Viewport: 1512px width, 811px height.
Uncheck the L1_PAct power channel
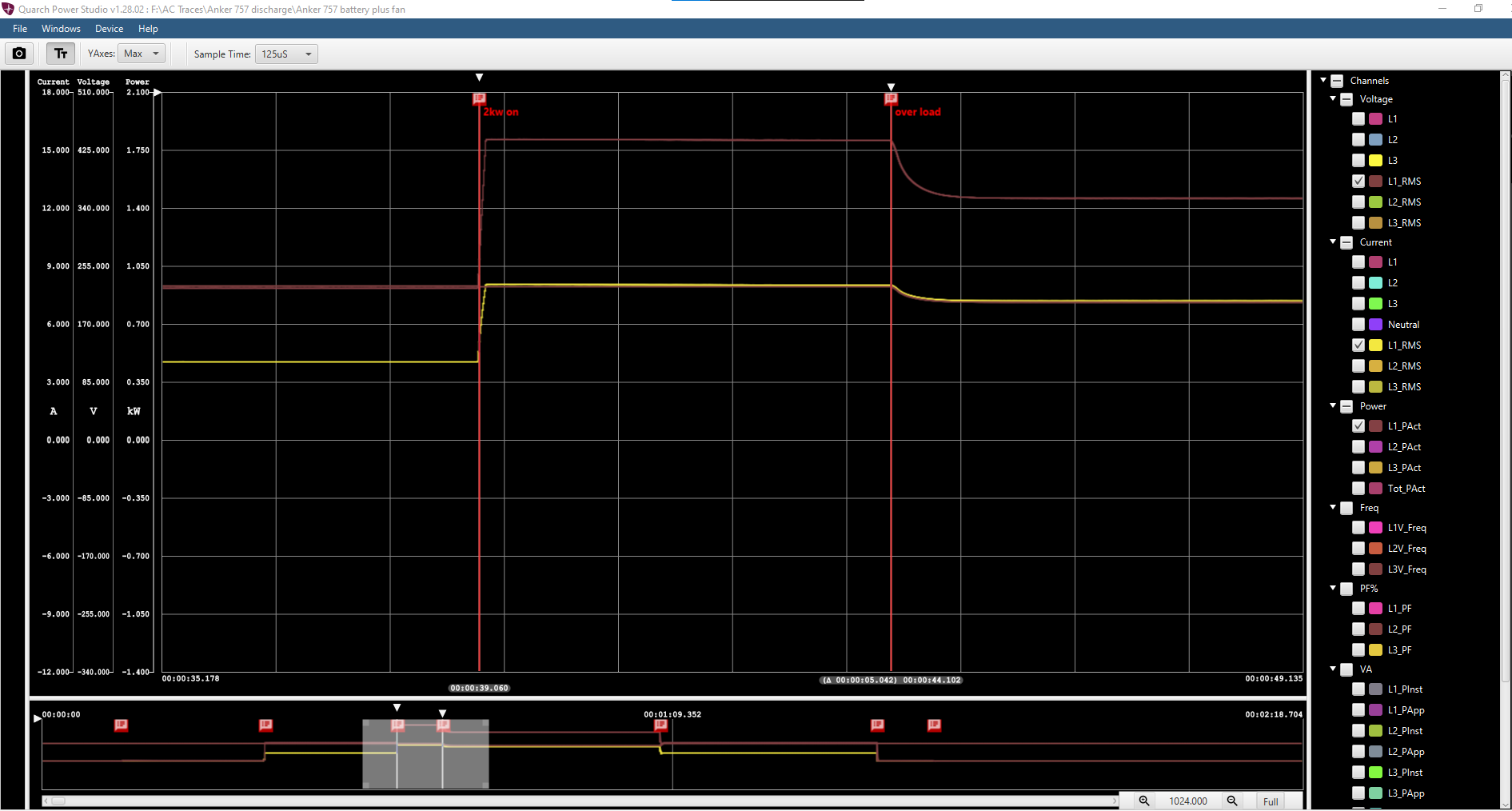click(x=1358, y=425)
